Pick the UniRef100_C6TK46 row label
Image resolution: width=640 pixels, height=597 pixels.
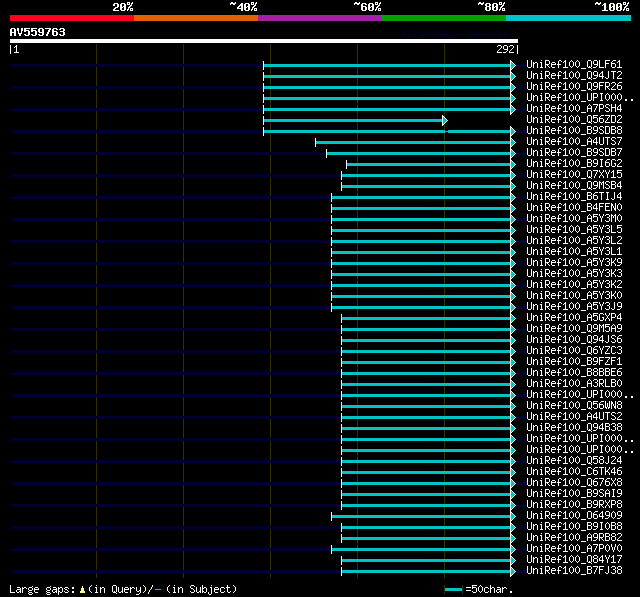tap(574, 472)
